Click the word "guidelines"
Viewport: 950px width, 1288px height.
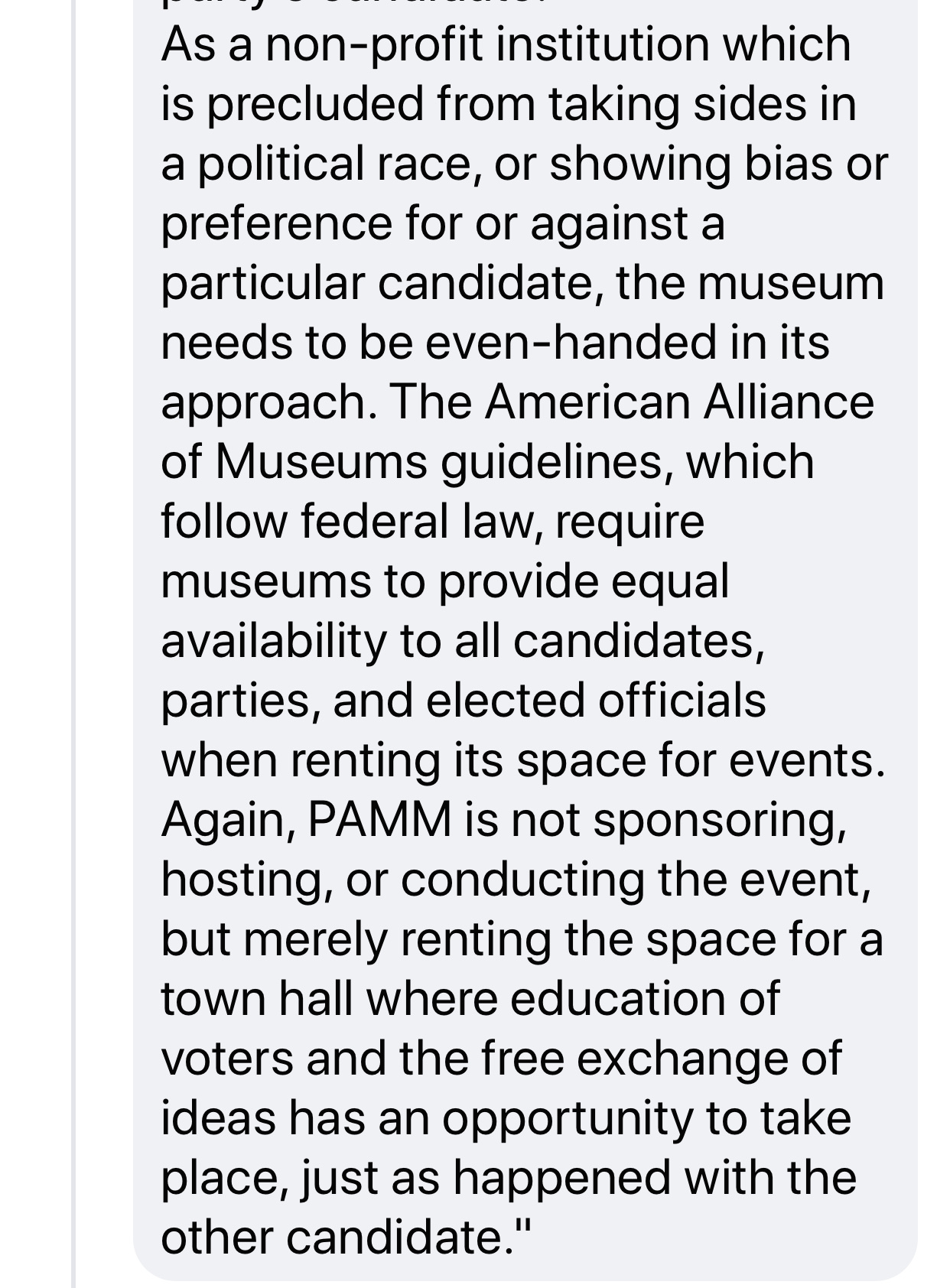551,462
